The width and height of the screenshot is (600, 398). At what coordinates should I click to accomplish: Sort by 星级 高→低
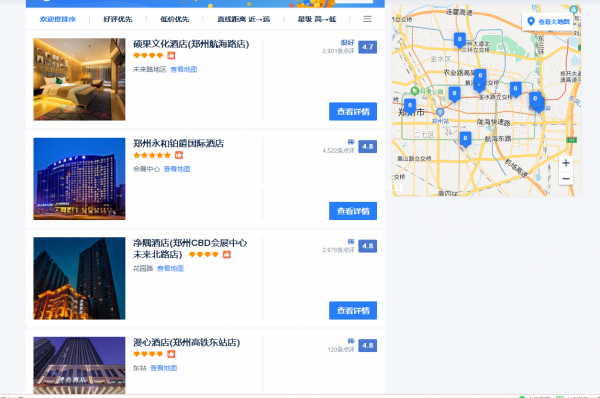pyautogui.click(x=317, y=19)
